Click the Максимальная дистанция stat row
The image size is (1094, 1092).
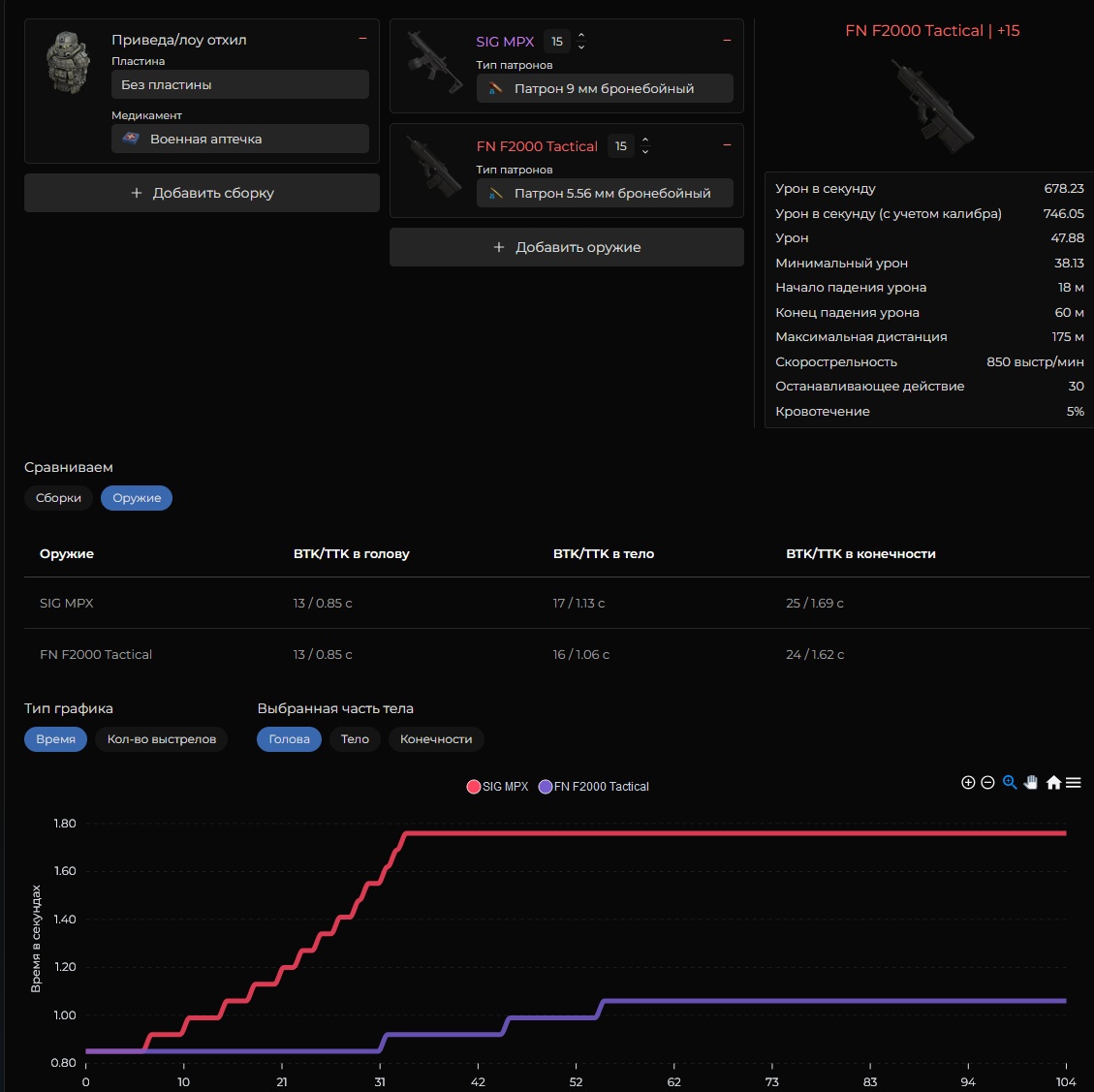pos(929,336)
